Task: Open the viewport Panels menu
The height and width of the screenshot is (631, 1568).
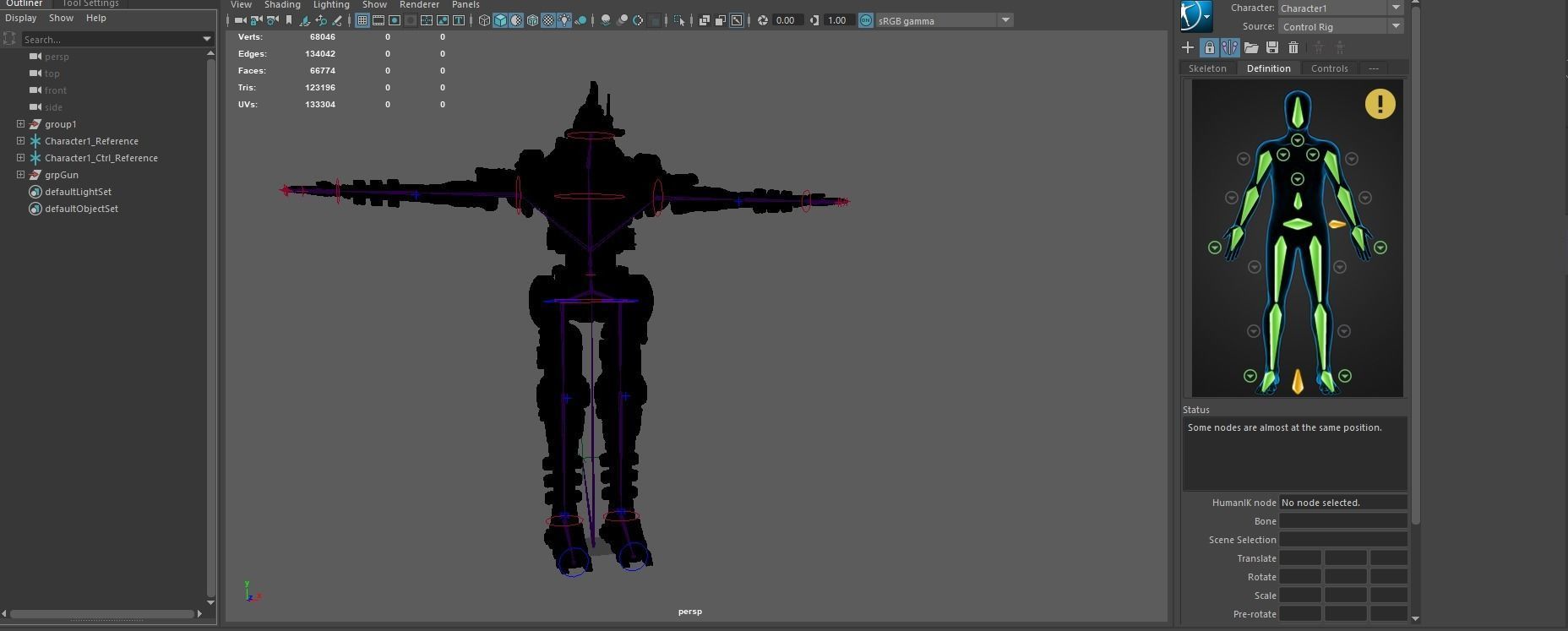Action: 465,5
